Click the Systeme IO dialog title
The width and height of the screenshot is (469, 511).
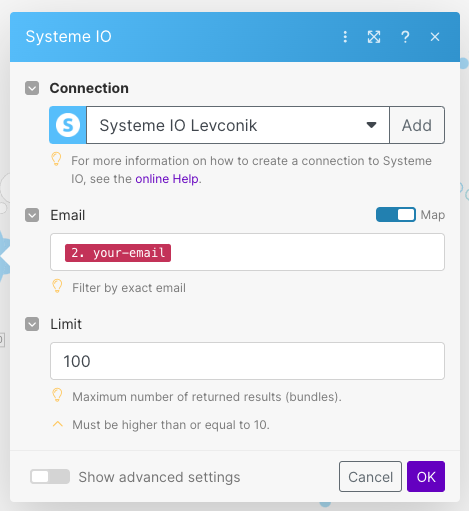point(69,36)
